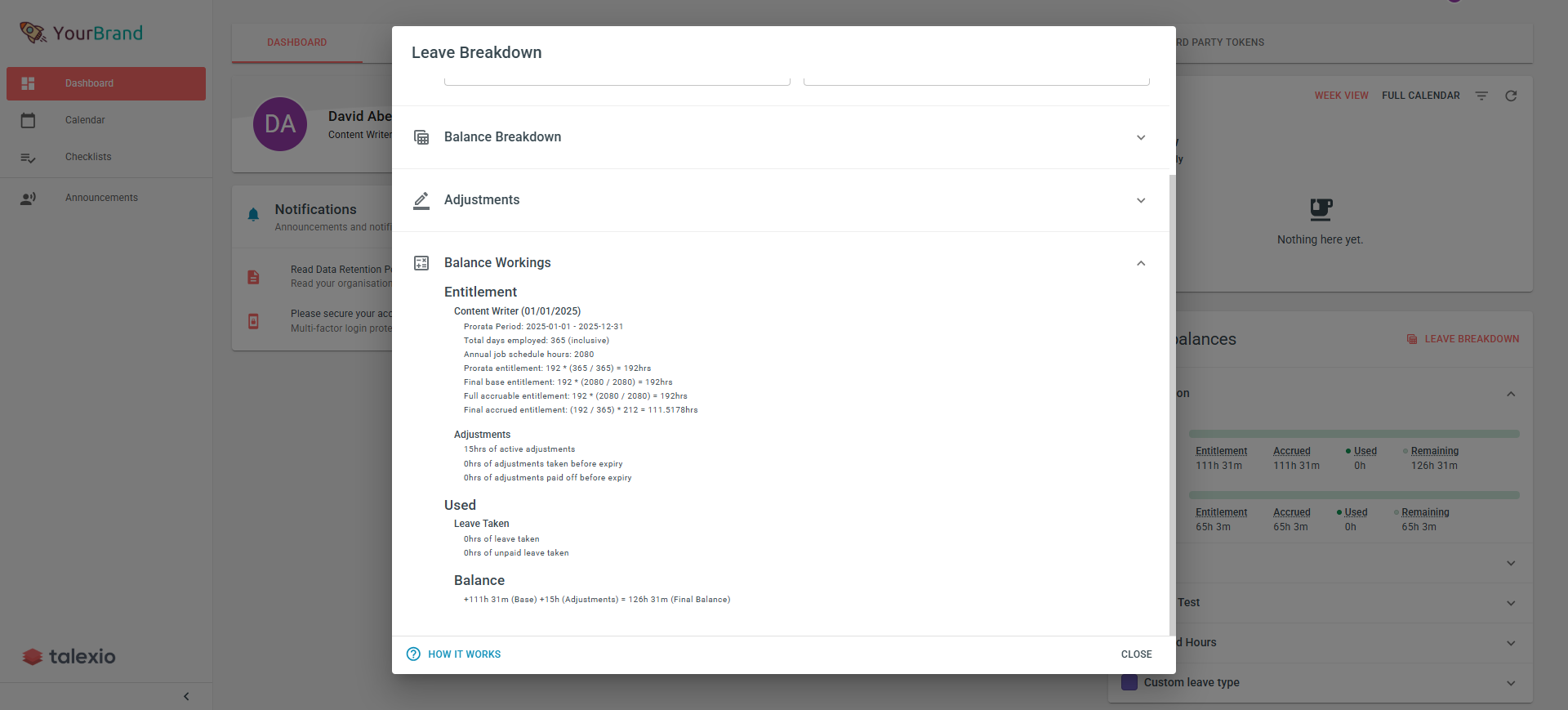Viewport: 1568px width, 710px height.
Task: Click the talexio logo at bottom left
Action: tap(68, 656)
